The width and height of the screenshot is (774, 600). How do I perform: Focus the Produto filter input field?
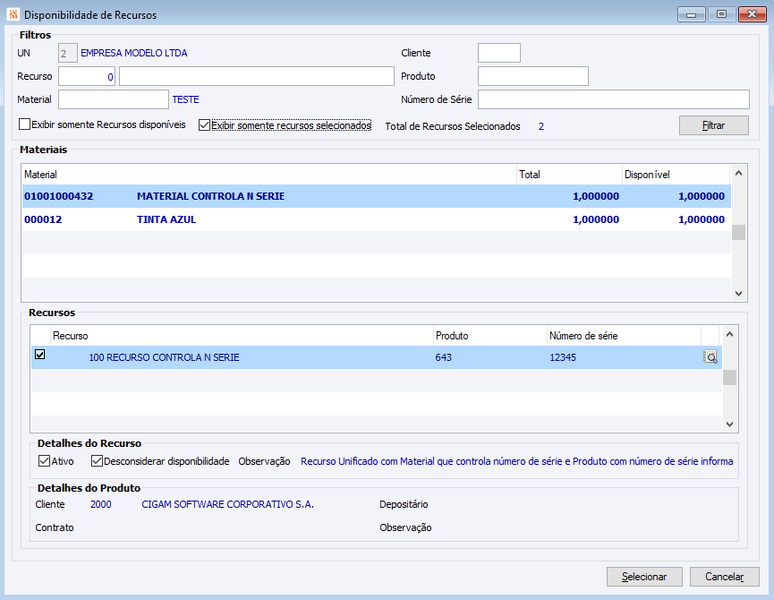533,76
